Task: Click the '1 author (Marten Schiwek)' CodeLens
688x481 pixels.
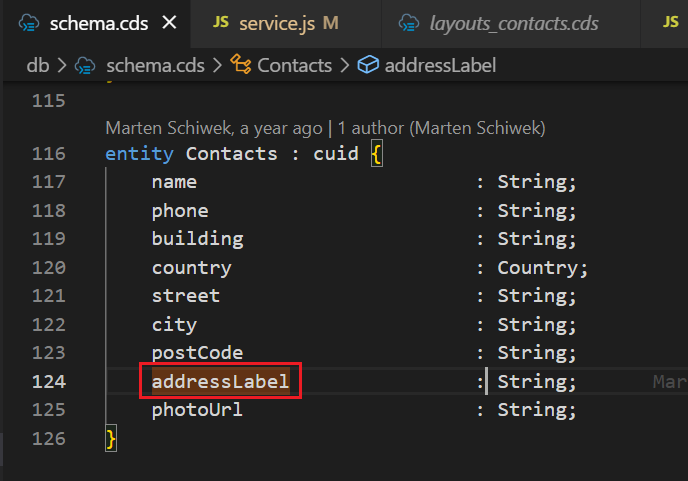Action: [441, 128]
